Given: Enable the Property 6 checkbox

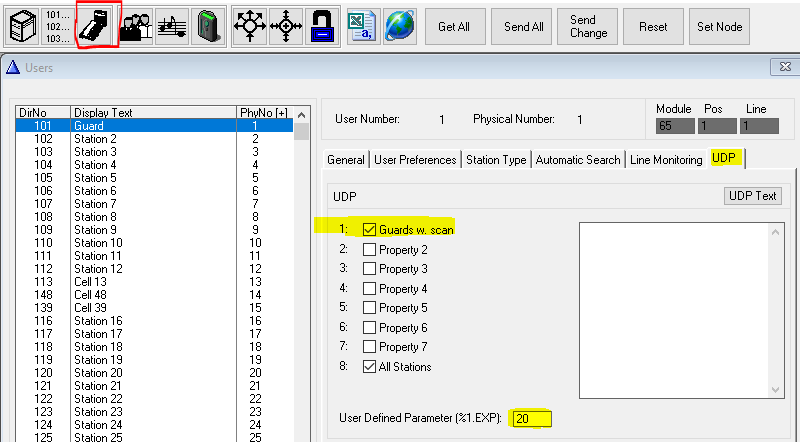Looking at the screenshot, I should click(369, 327).
